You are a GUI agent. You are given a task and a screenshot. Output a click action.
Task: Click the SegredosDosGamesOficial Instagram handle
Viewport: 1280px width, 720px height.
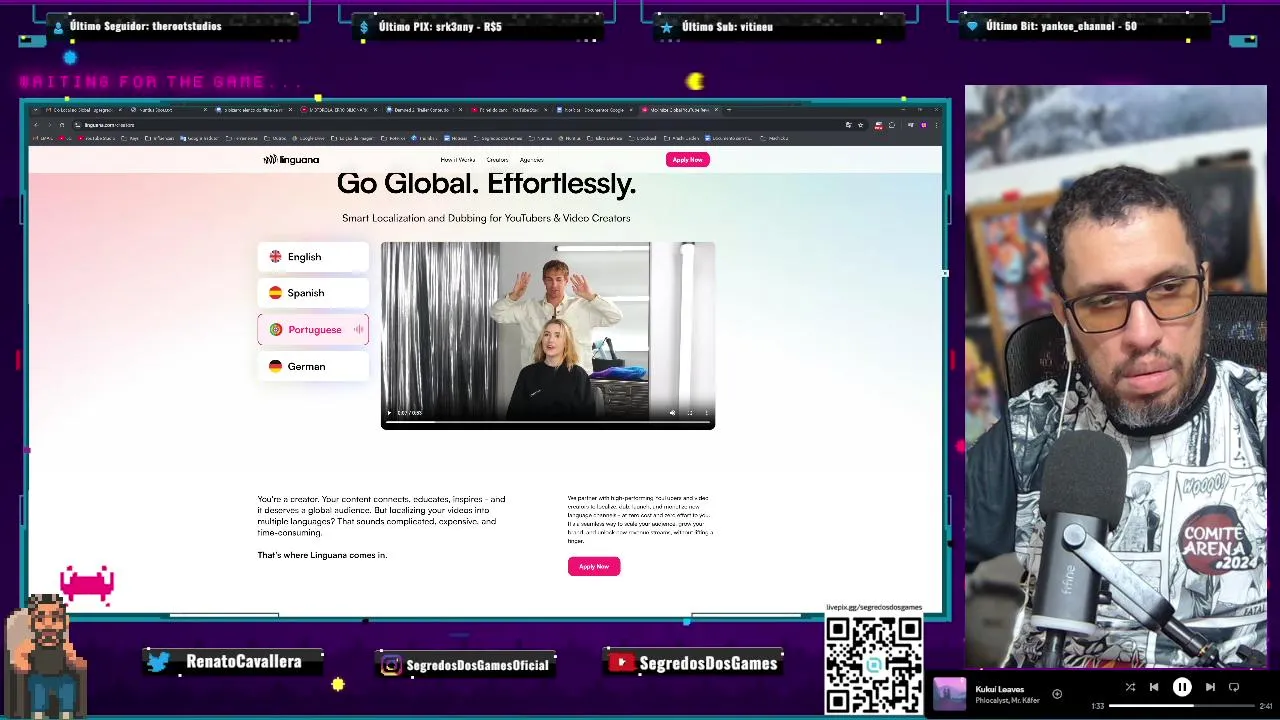point(478,665)
